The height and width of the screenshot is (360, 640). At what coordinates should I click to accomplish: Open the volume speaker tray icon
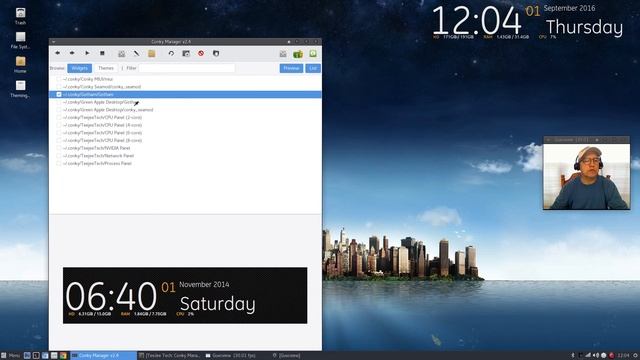coord(596,356)
